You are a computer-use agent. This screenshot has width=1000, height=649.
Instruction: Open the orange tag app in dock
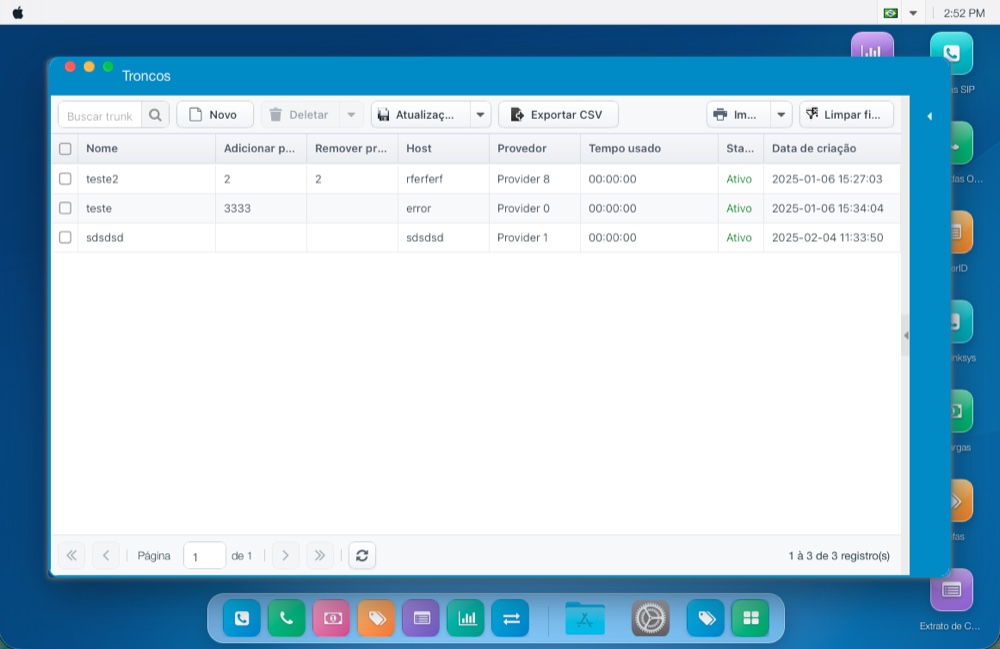pyautogui.click(x=376, y=618)
